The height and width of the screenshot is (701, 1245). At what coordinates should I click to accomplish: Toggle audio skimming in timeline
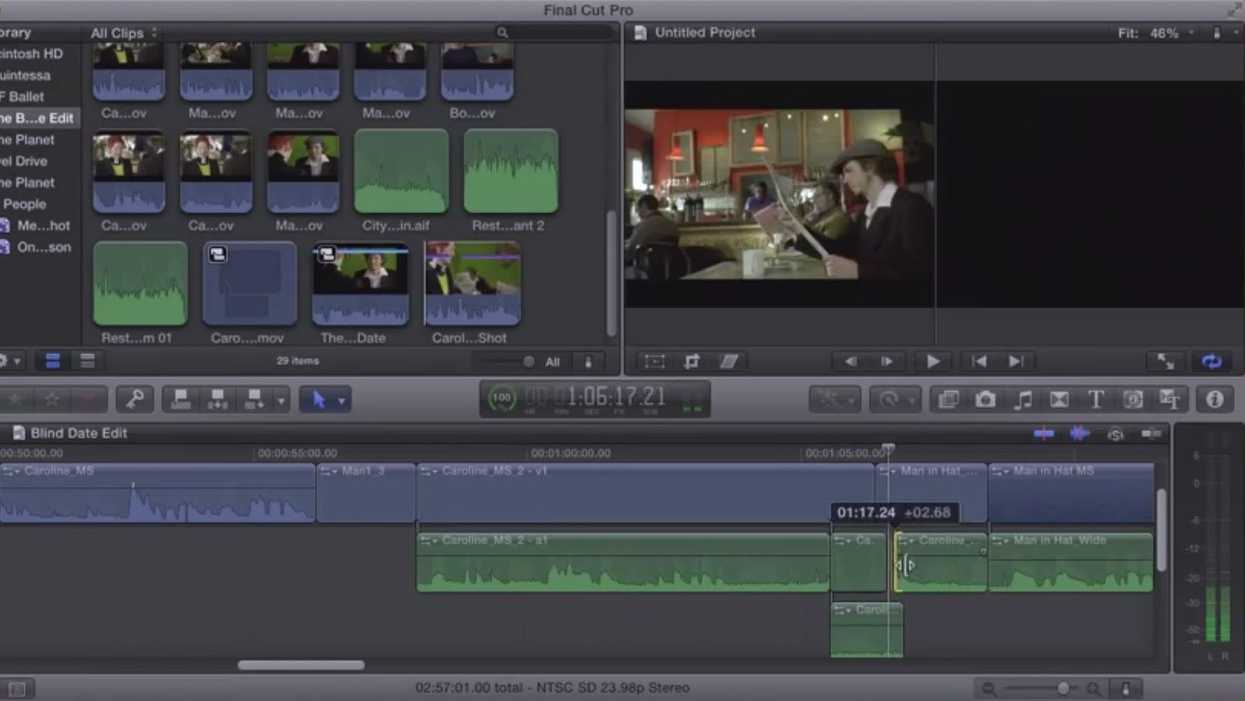(x=1079, y=433)
